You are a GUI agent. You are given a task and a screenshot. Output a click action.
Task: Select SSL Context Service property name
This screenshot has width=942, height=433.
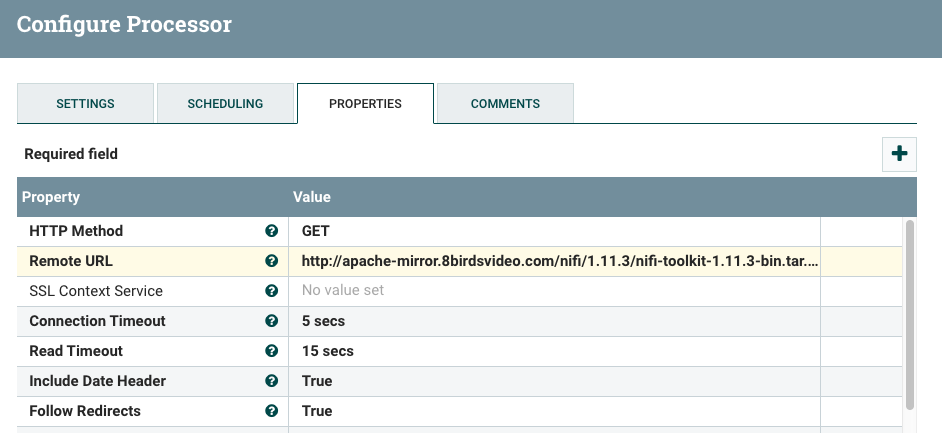(x=96, y=291)
